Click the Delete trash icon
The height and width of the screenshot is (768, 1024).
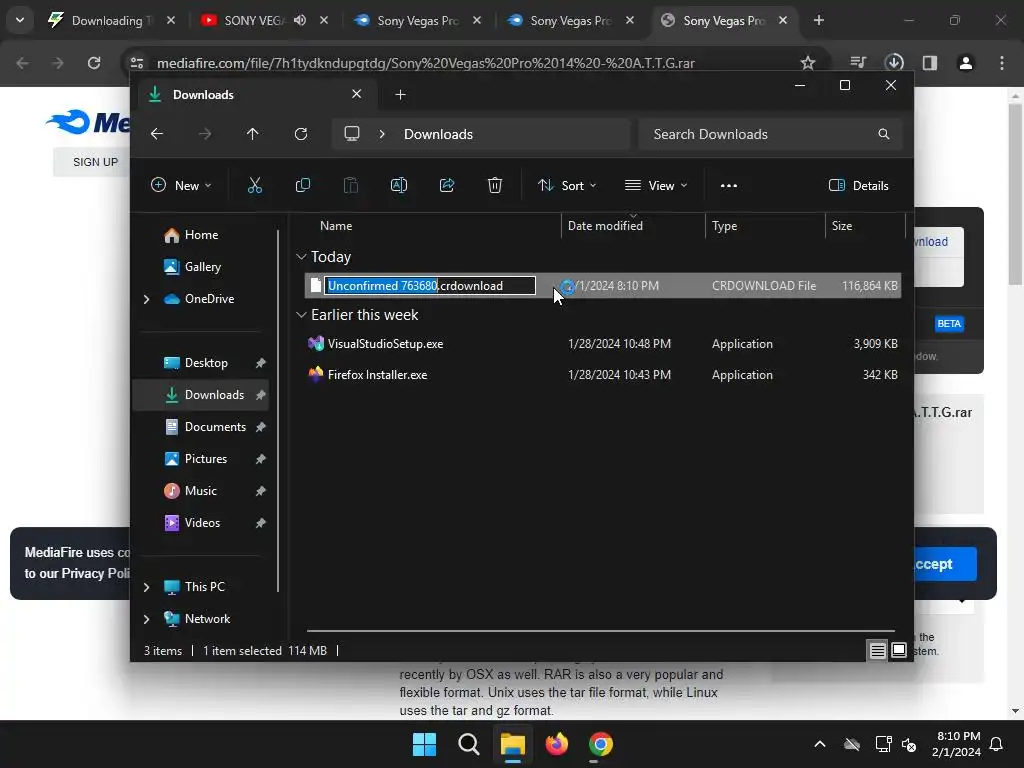coord(495,185)
